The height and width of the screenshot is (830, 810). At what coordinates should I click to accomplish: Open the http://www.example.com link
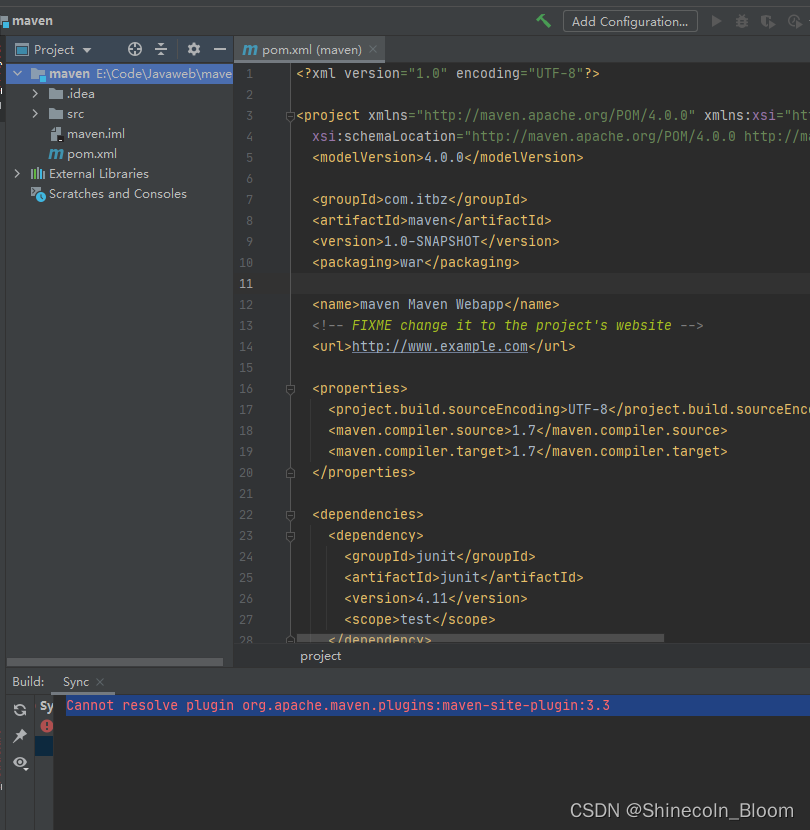coord(439,347)
